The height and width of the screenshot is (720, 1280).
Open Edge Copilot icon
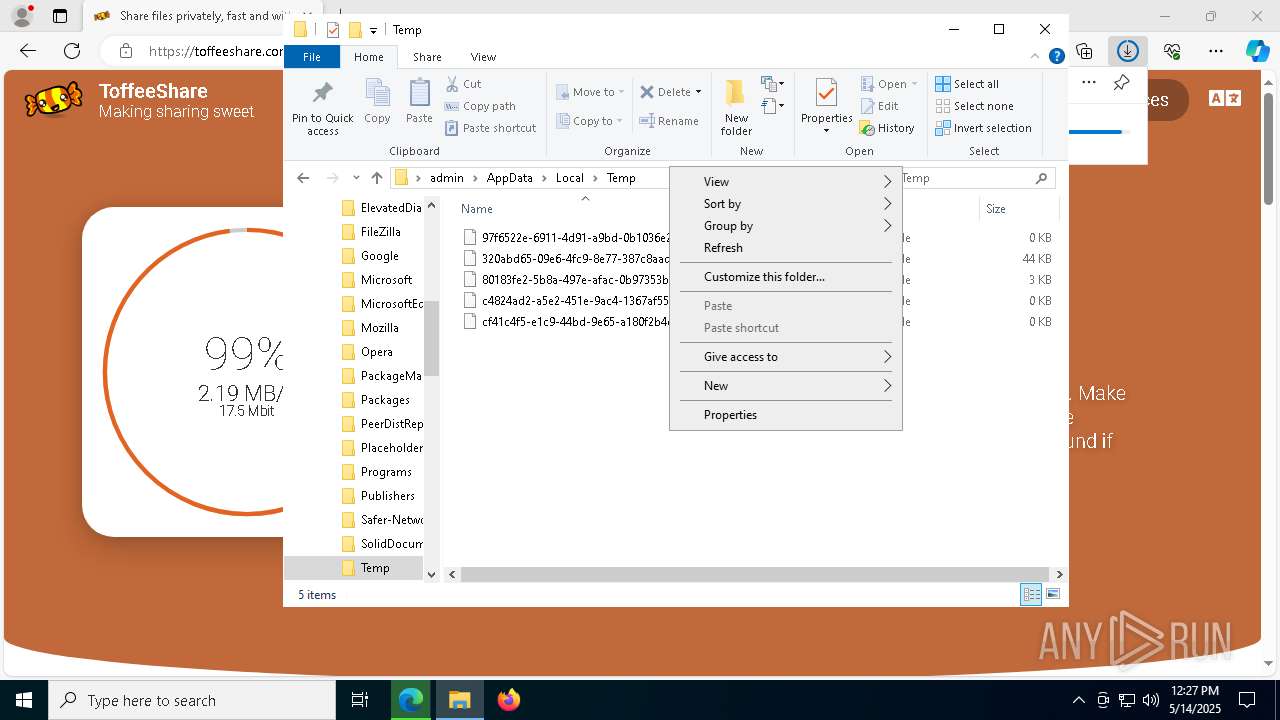coord(1257,51)
